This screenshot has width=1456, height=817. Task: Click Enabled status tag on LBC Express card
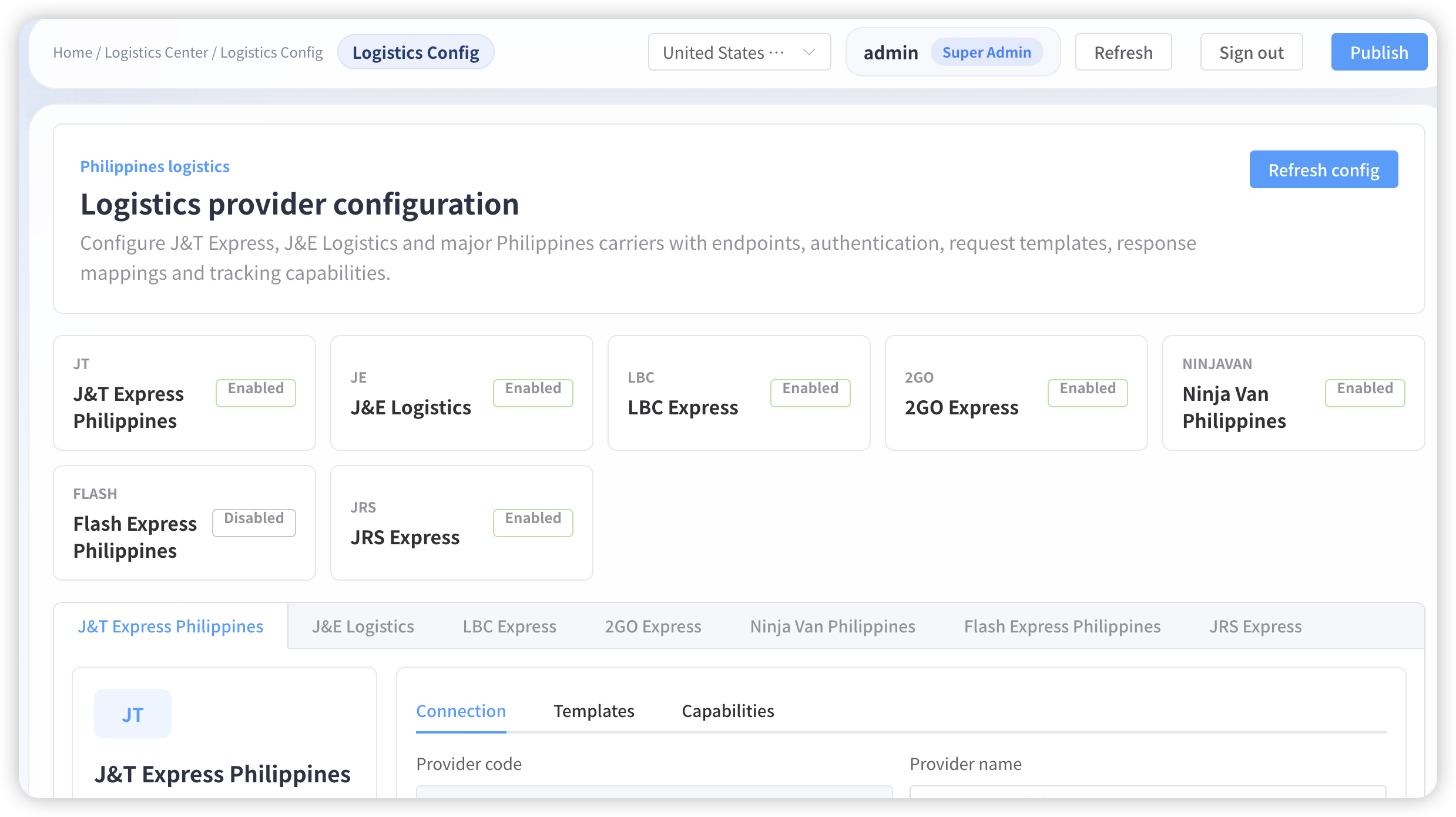click(810, 393)
